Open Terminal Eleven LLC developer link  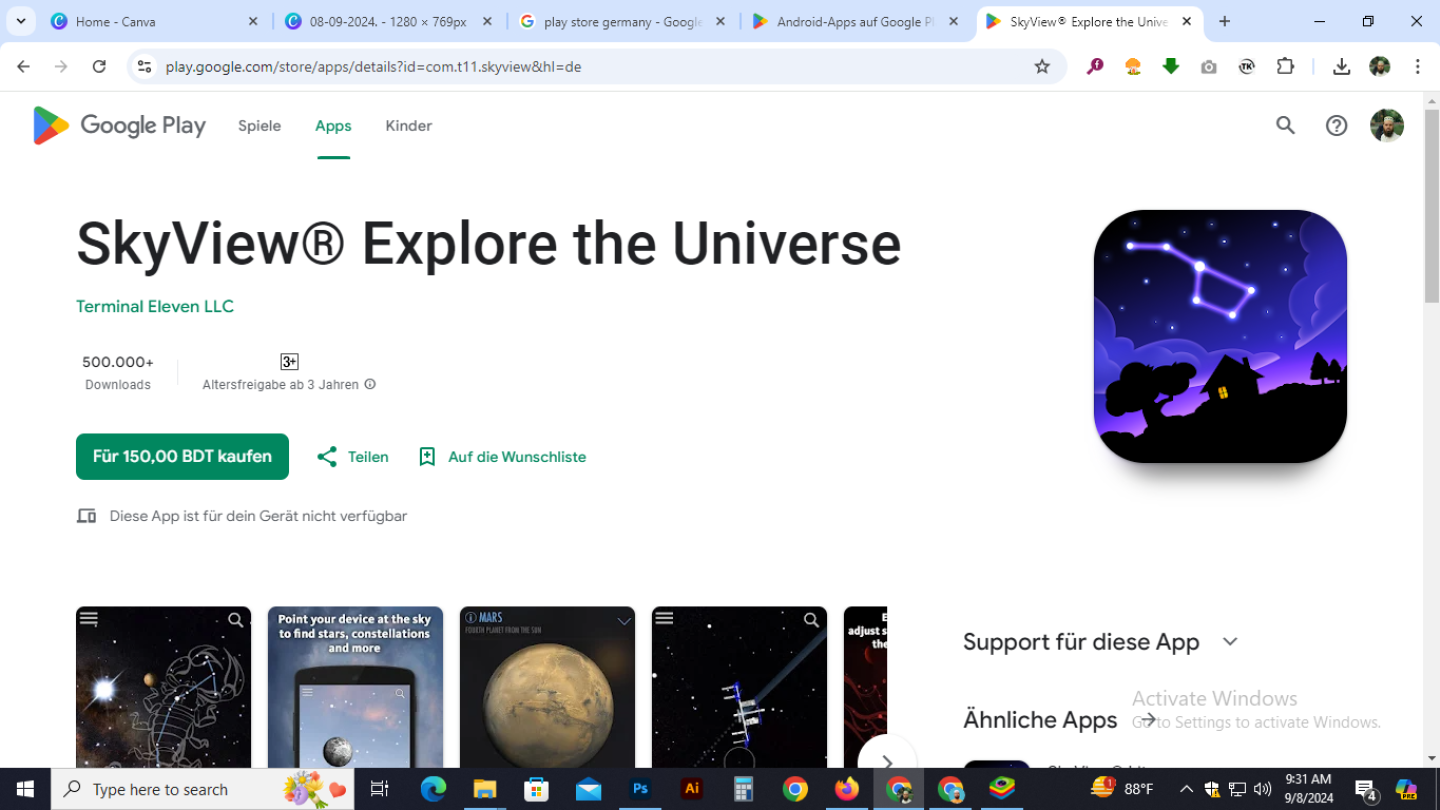point(155,306)
